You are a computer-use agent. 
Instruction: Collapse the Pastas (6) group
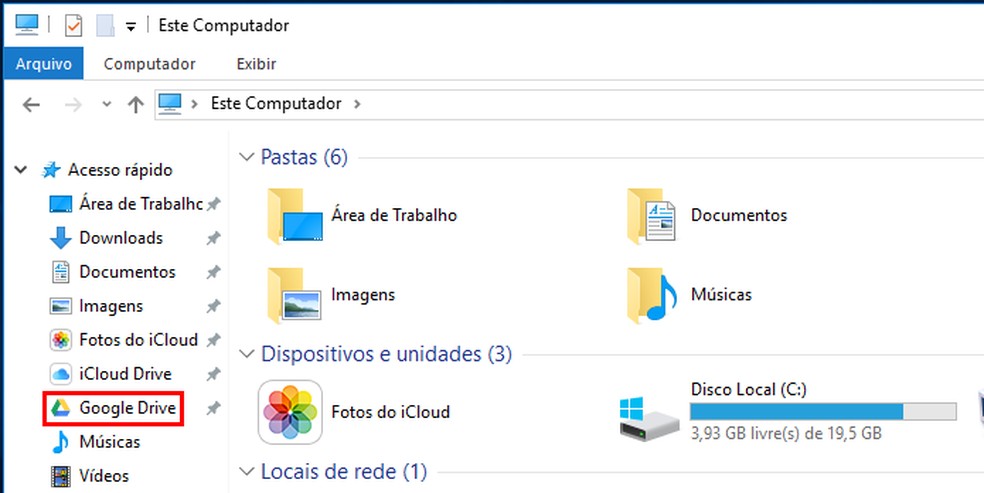point(247,157)
